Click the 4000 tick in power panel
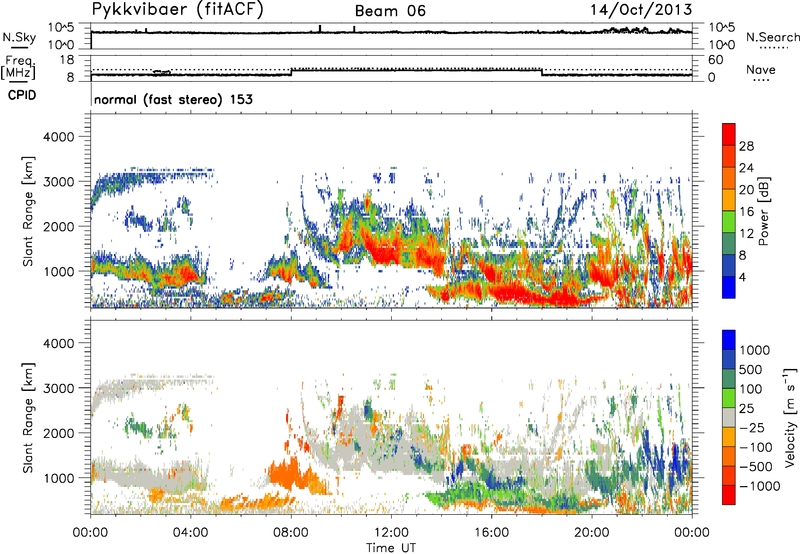Image resolution: width=800 pixels, height=554 pixels. (58, 137)
